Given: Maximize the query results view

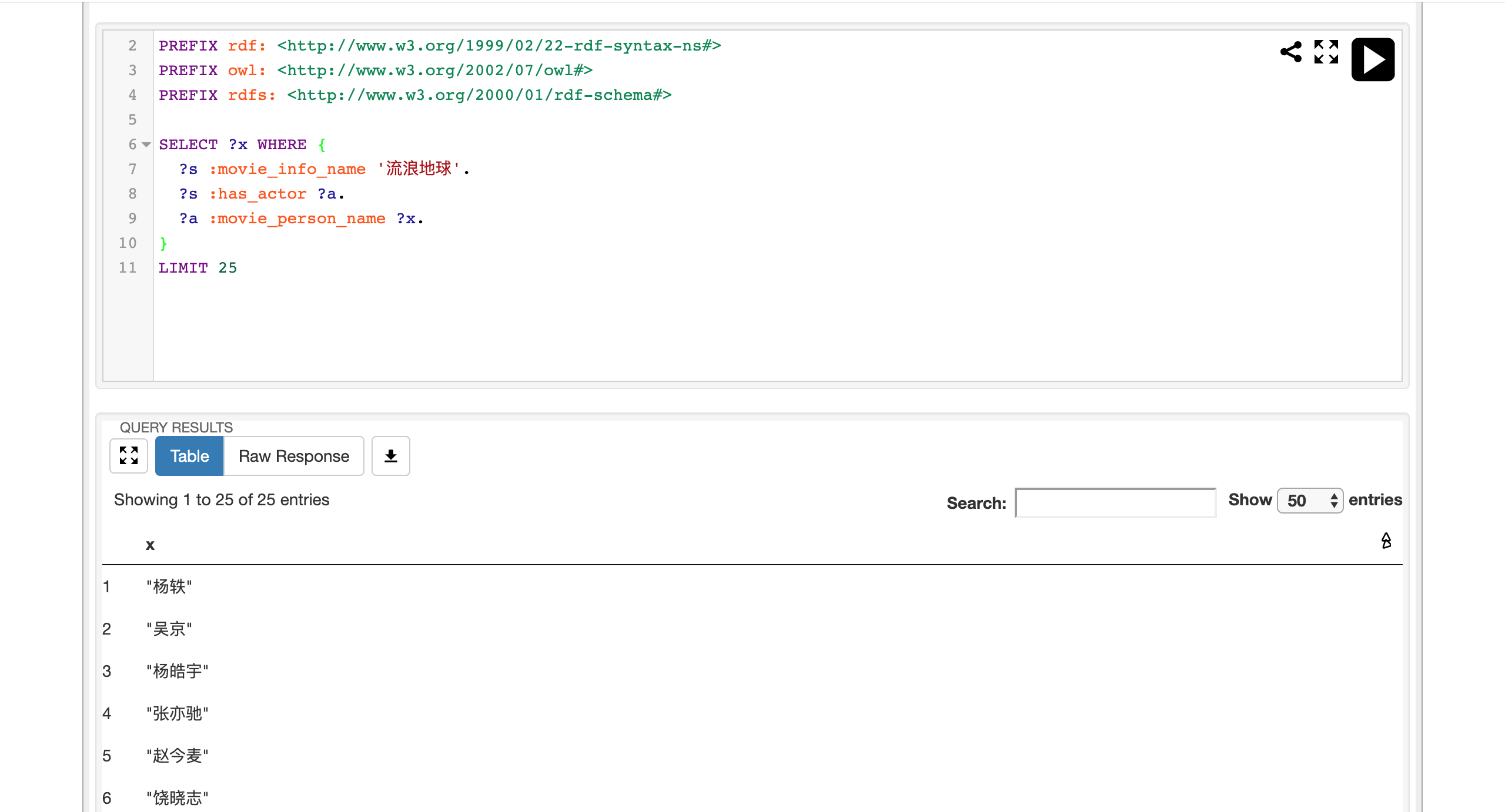Looking at the screenshot, I should coord(128,456).
